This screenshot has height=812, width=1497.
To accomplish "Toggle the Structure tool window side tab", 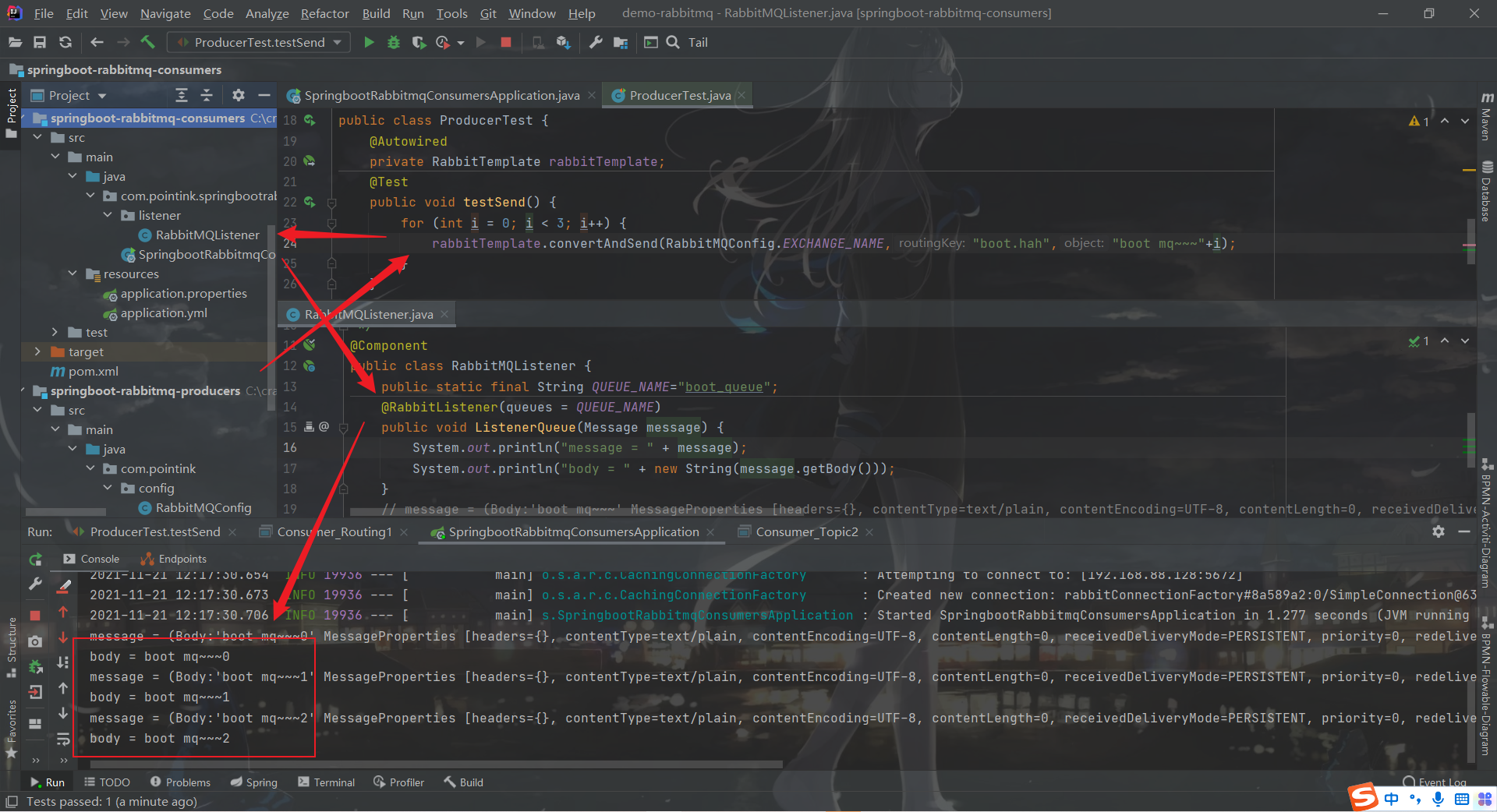I will coord(11,647).
